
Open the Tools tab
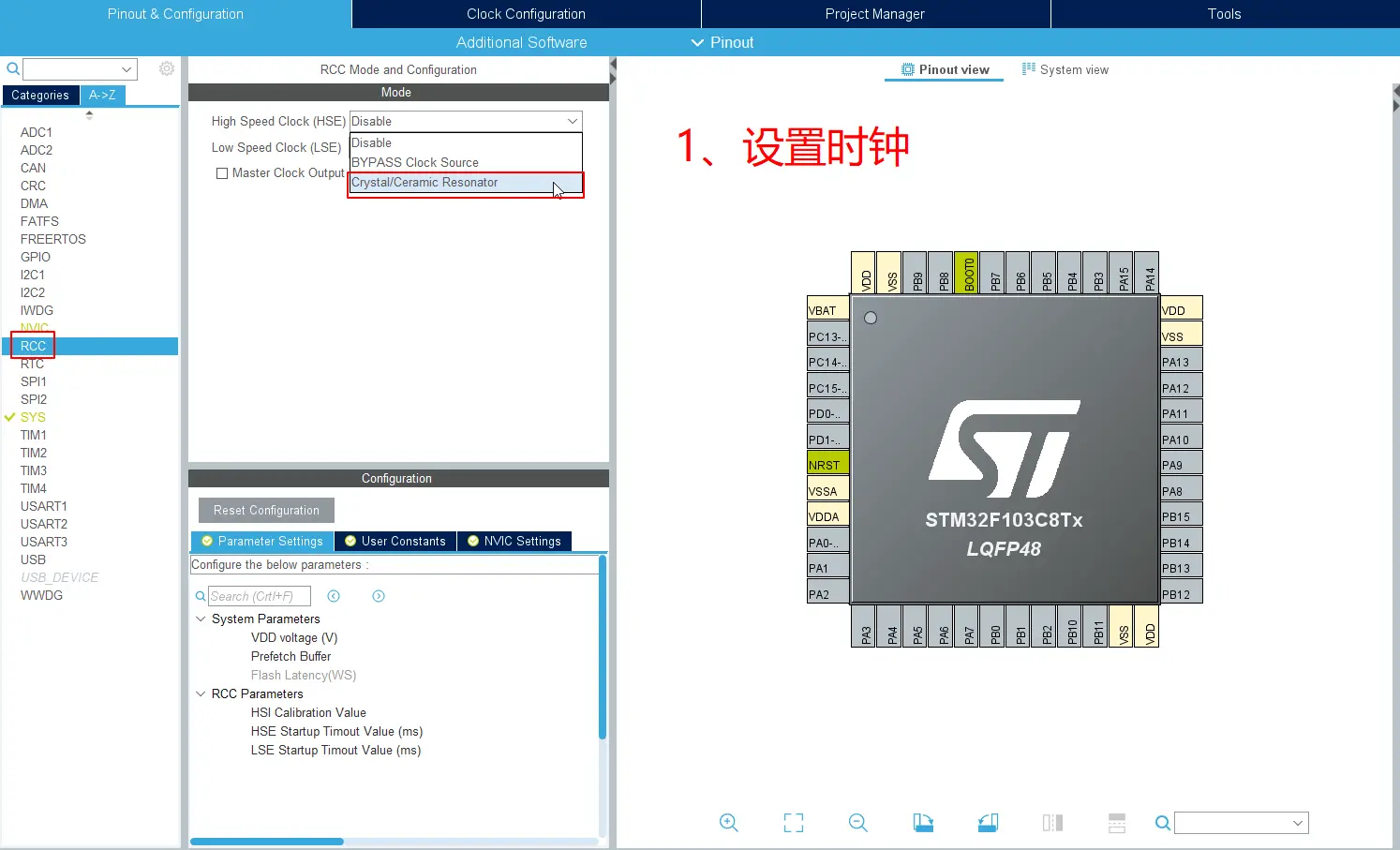pyautogui.click(x=1225, y=14)
